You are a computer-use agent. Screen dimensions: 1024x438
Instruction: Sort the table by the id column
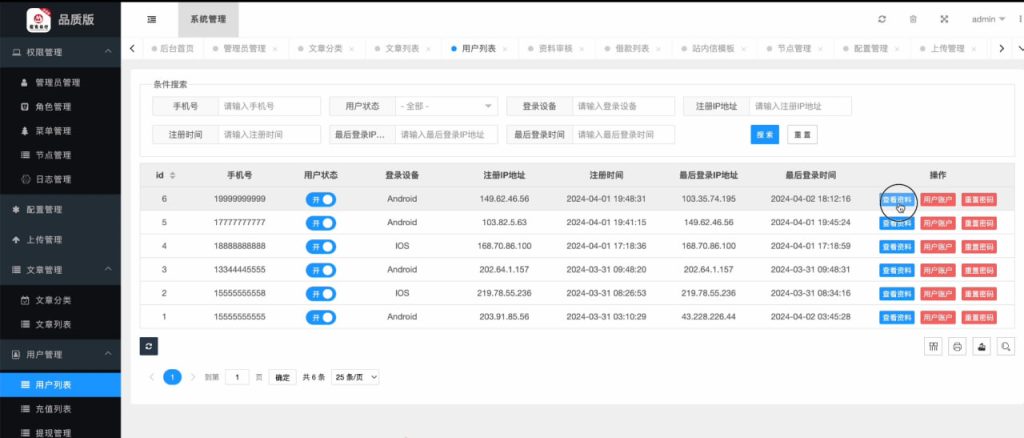pyautogui.click(x=172, y=176)
